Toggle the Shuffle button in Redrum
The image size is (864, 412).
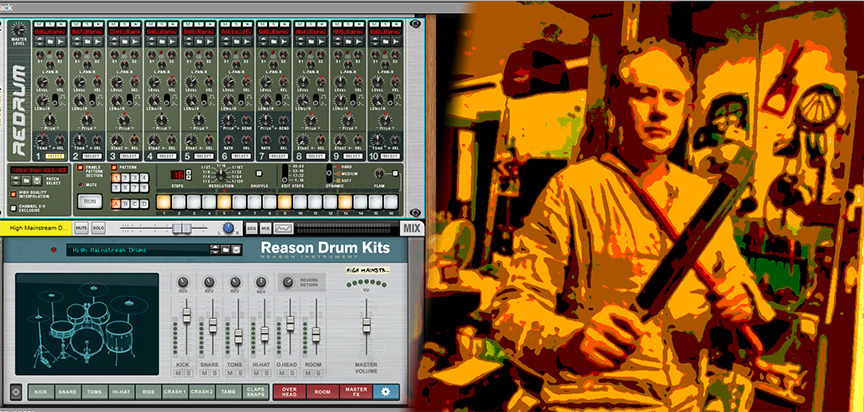258,173
